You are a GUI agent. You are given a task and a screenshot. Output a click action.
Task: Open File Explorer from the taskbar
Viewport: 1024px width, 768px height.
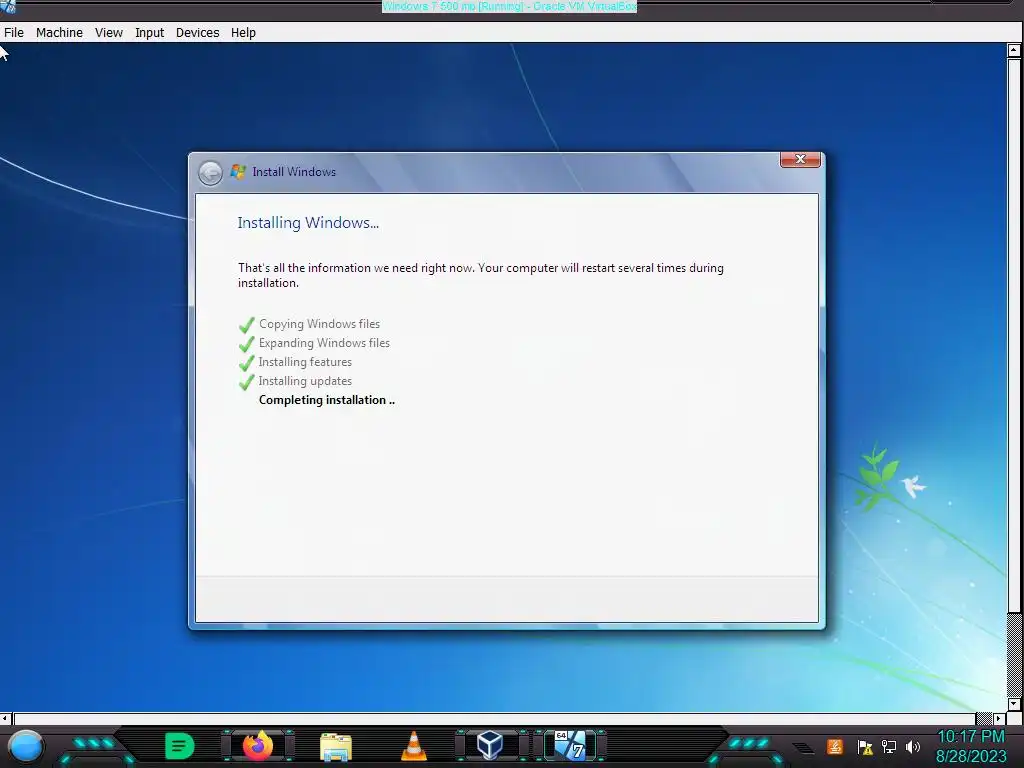336,747
